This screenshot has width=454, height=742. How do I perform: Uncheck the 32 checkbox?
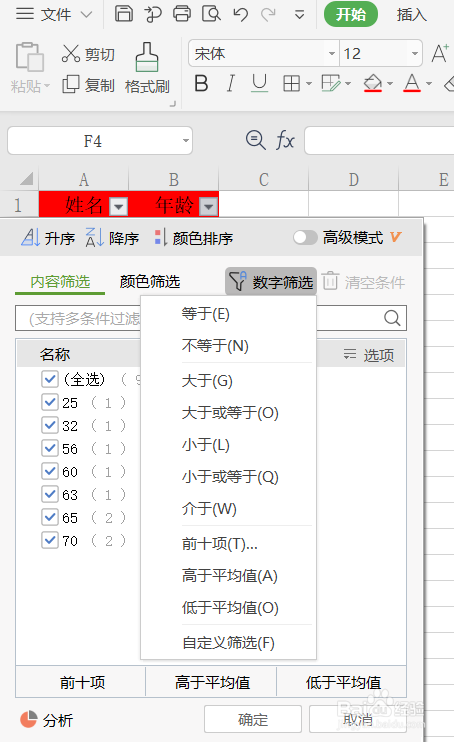50,425
